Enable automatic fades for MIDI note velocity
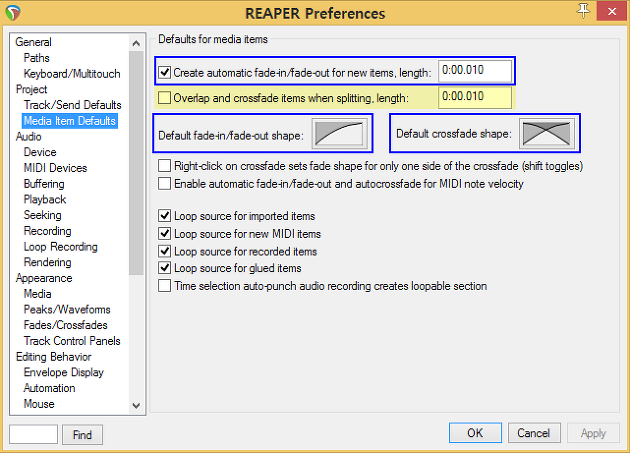Screen dimensions: 630x453 [164, 184]
